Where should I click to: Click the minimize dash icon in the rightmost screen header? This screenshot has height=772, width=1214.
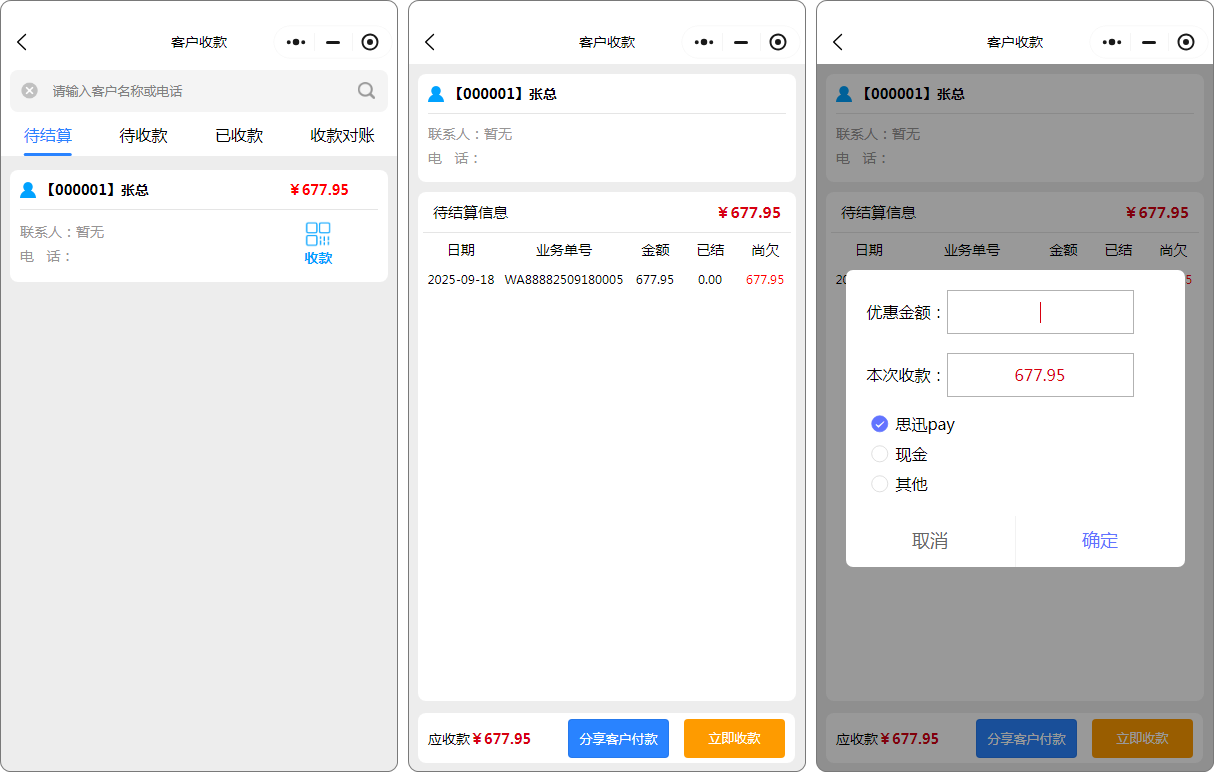pos(1149,42)
